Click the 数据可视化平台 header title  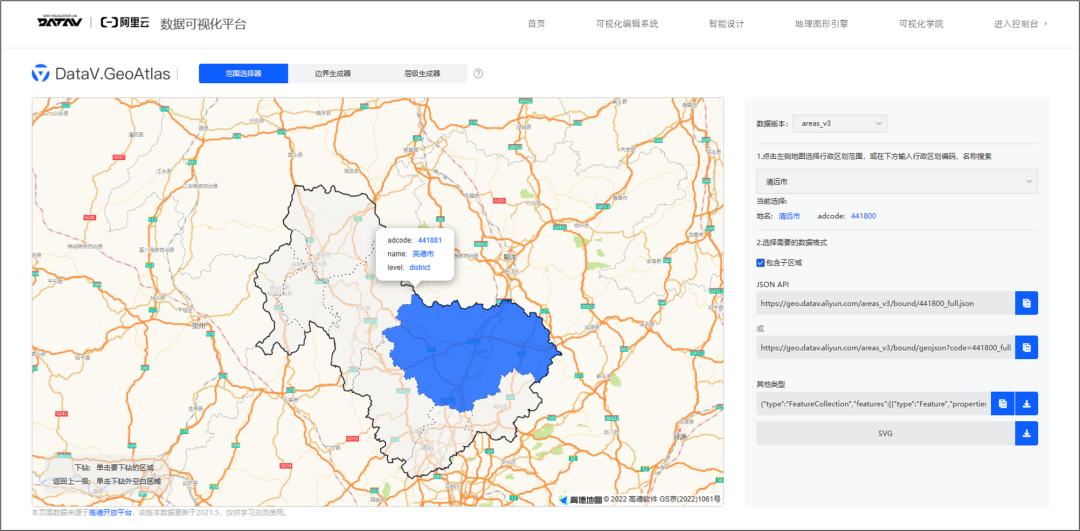tap(203, 24)
